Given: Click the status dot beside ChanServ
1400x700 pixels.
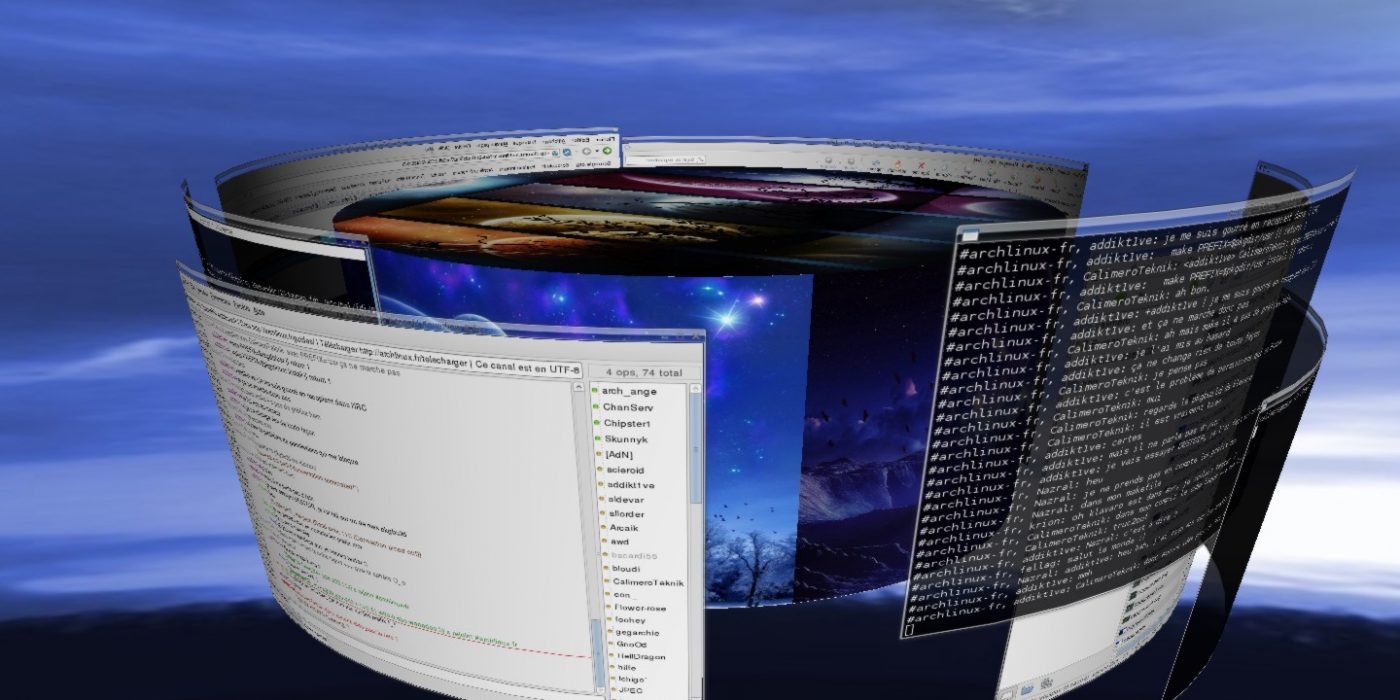Looking at the screenshot, I should tap(595, 406).
